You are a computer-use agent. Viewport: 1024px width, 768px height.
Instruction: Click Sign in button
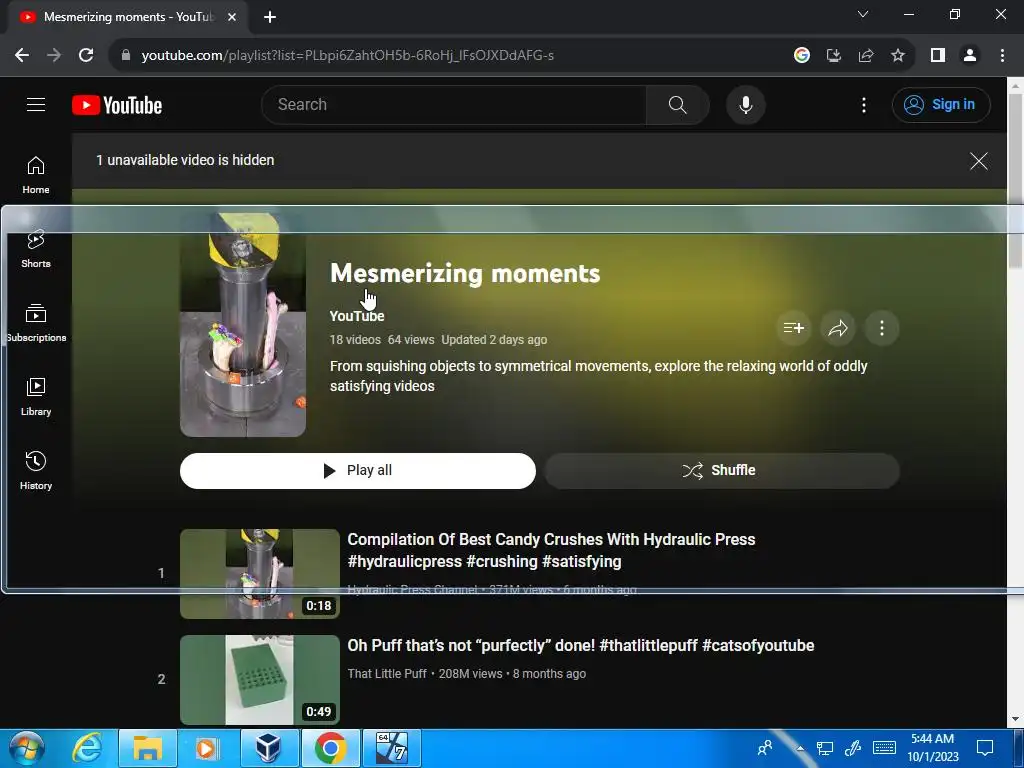(x=941, y=104)
